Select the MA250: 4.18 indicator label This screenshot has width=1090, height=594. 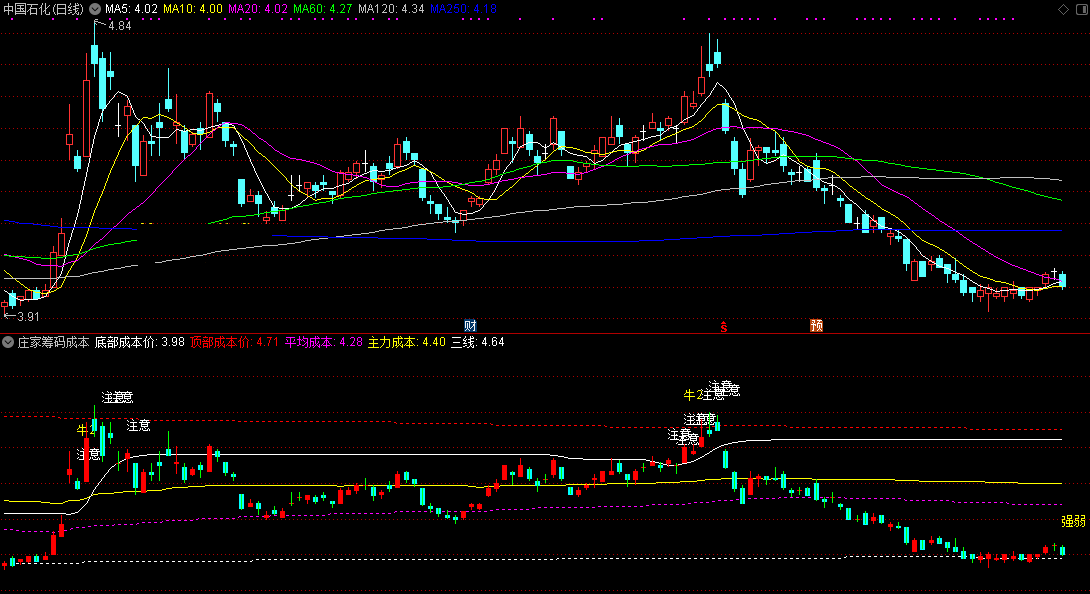coord(463,9)
